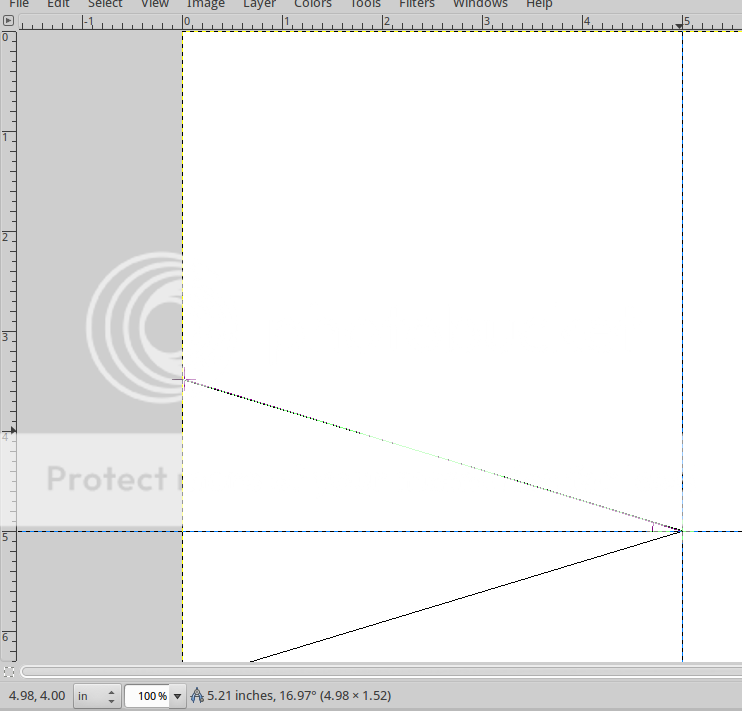
Task: Open the unit selector showing 'in'
Action: coord(97,695)
